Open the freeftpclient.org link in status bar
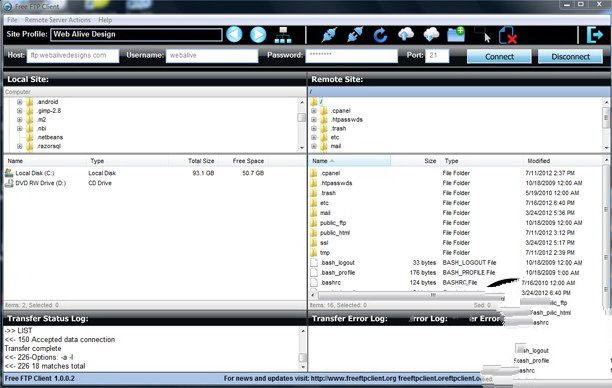612x388 pixels. (353, 378)
